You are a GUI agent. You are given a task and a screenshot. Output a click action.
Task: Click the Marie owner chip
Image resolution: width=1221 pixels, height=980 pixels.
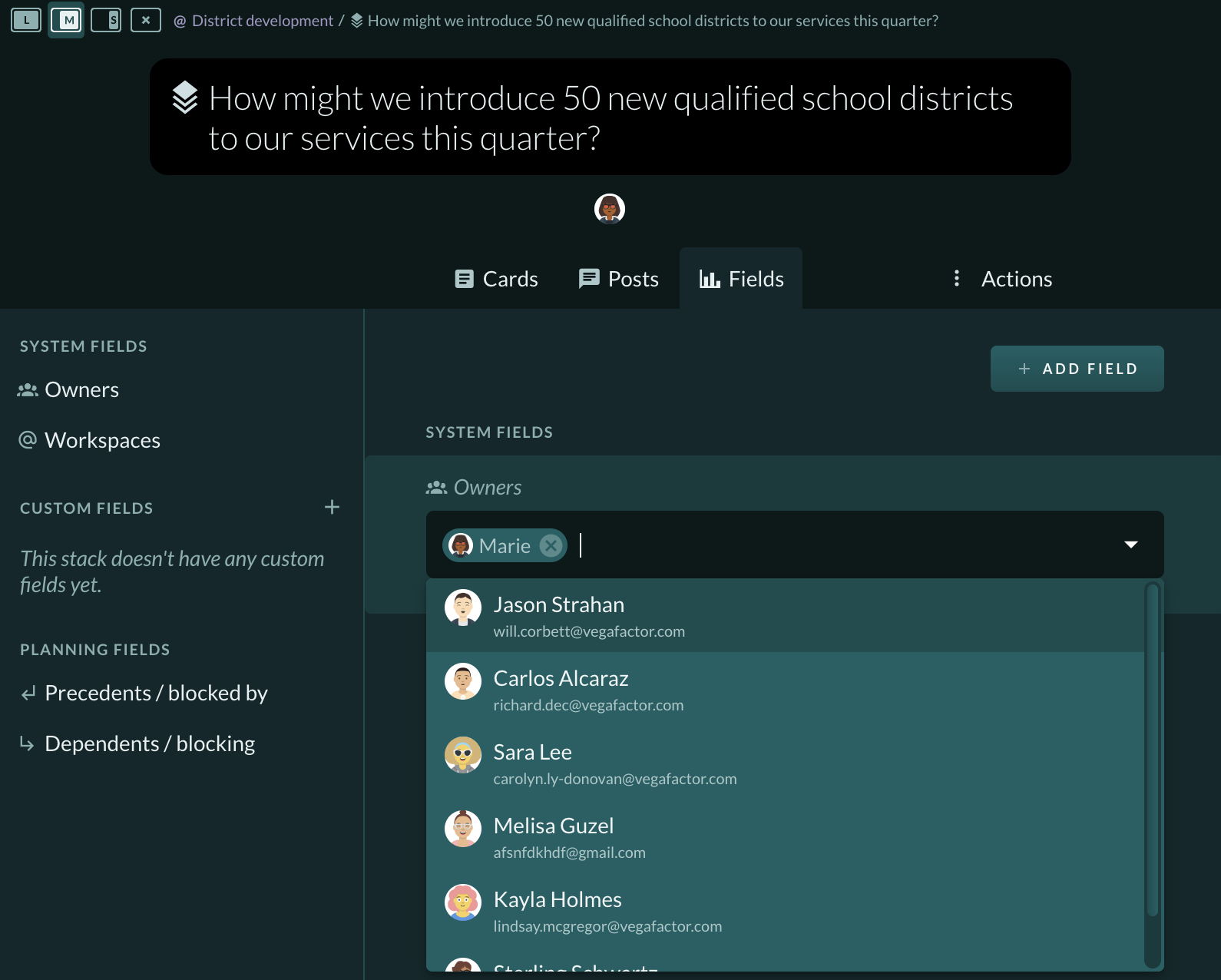(x=505, y=545)
